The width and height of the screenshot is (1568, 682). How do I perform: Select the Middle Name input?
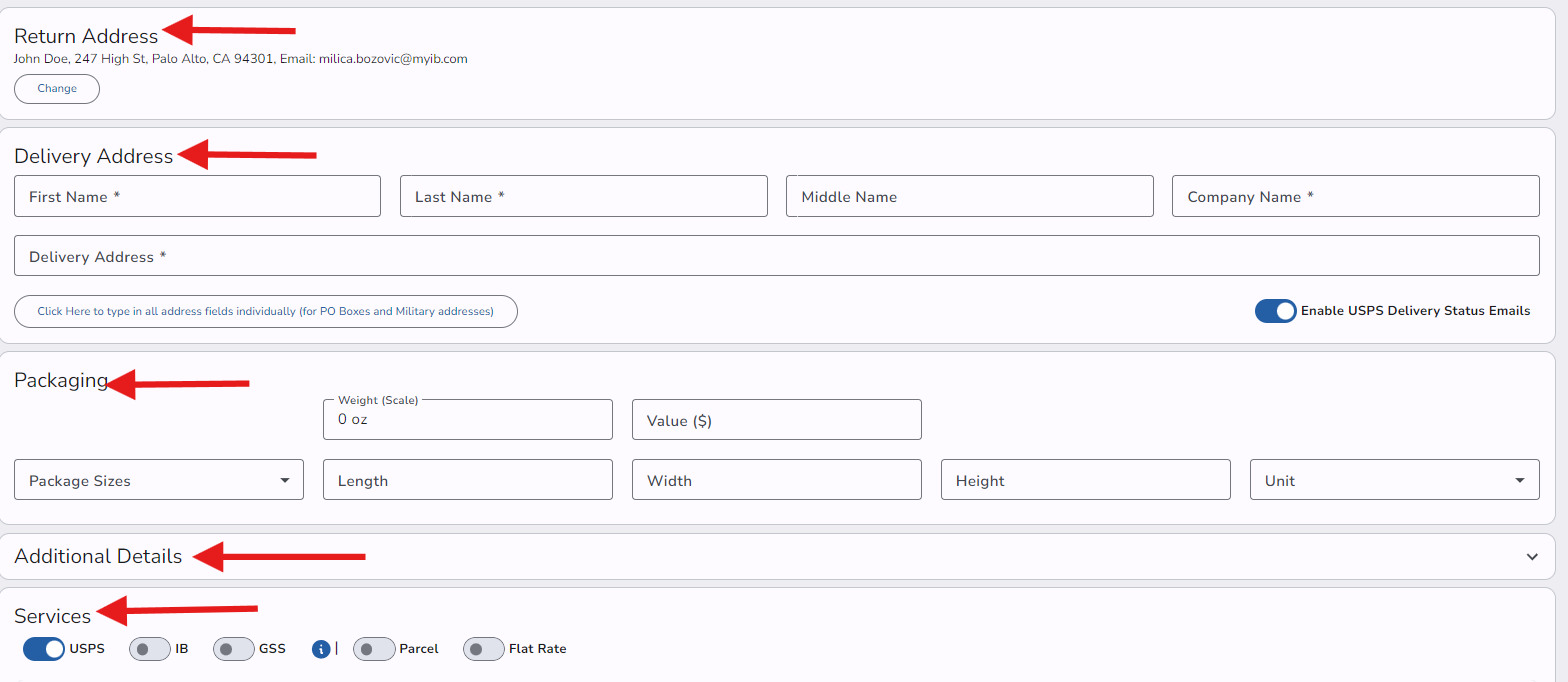(969, 197)
